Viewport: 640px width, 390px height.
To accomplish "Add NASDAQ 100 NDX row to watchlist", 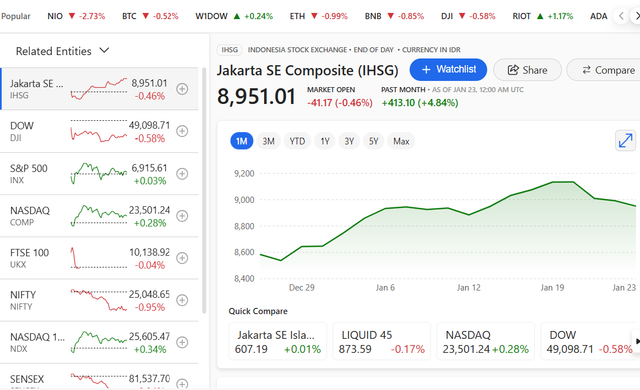I will 182,342.
